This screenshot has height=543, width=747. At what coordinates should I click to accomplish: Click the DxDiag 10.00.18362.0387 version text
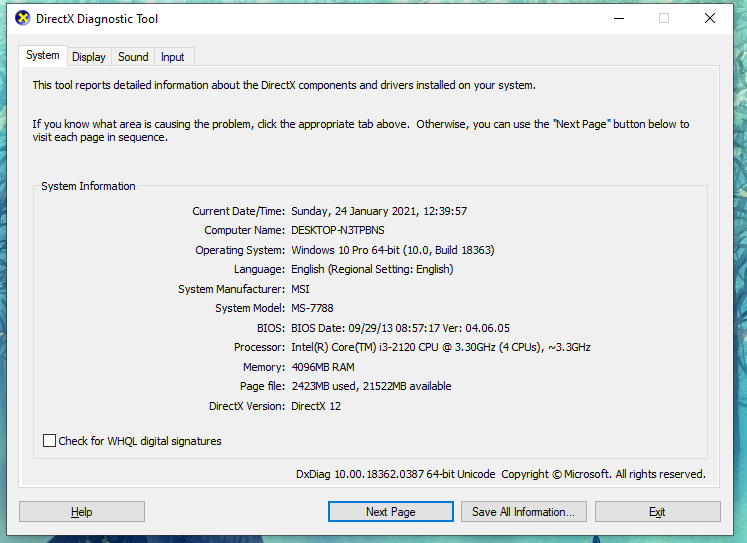[395, 474]
